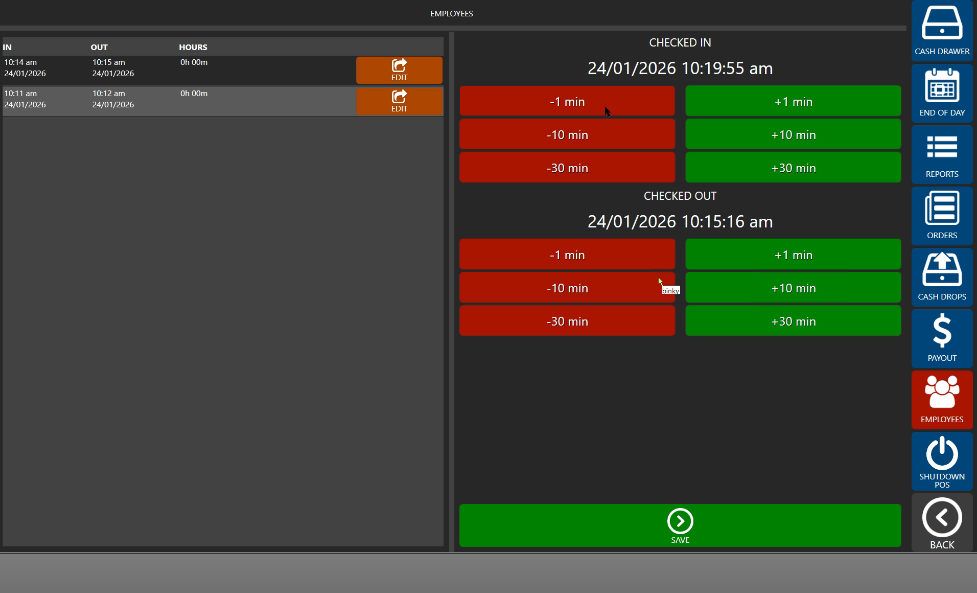Subtract 1 minute from Checked In time

tap(567, 101)
